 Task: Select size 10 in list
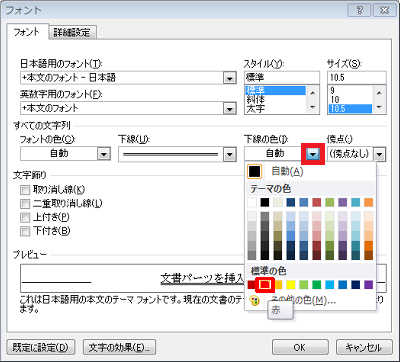tap(350, 99)
